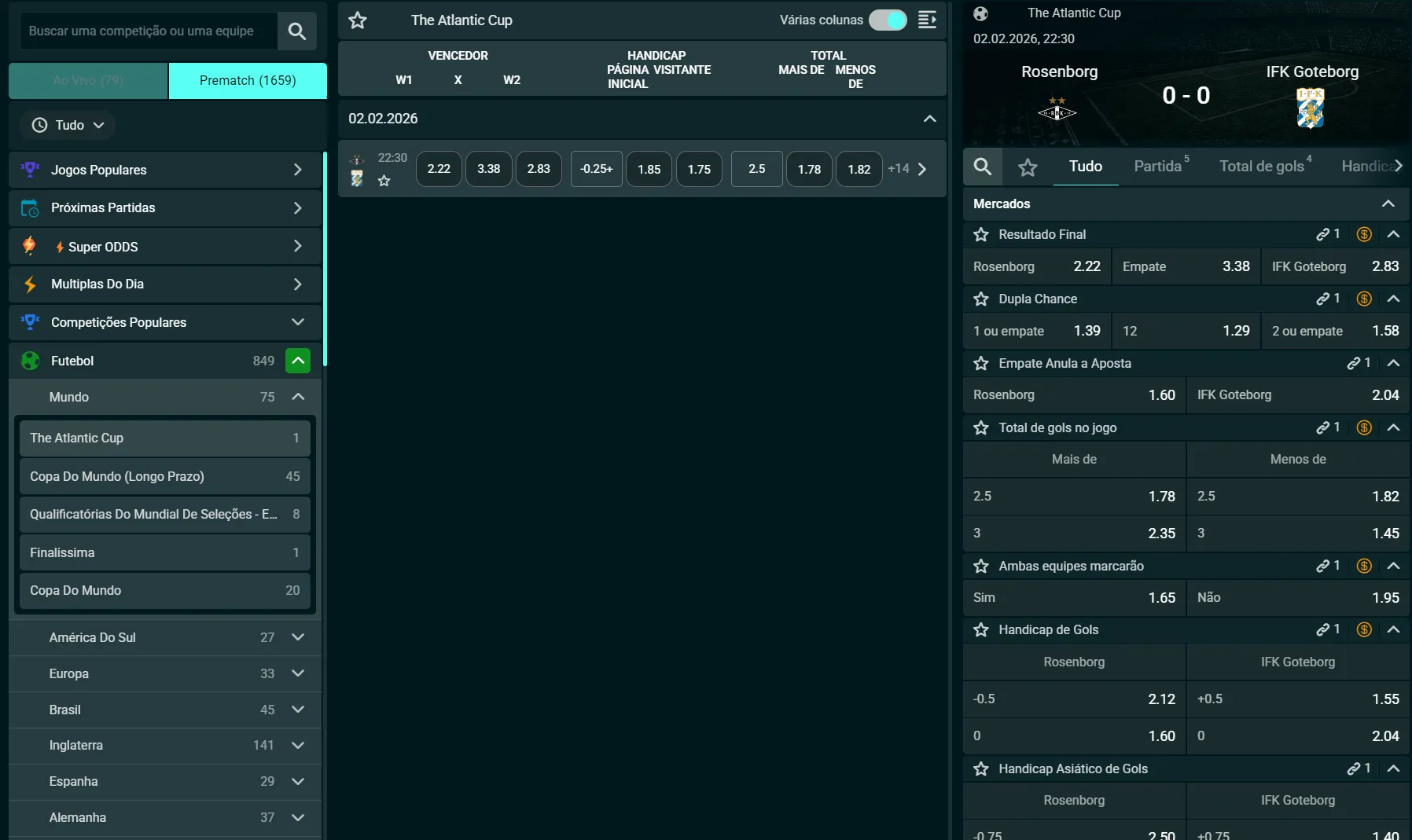Open Copa Do Mundo (Longo Prazo) competition

click(x=165, y=476)
